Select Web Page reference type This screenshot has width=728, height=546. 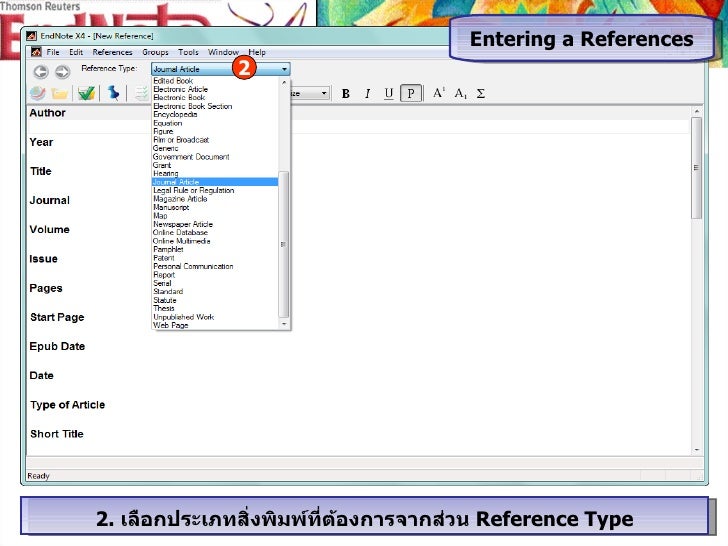click(170, 325)
